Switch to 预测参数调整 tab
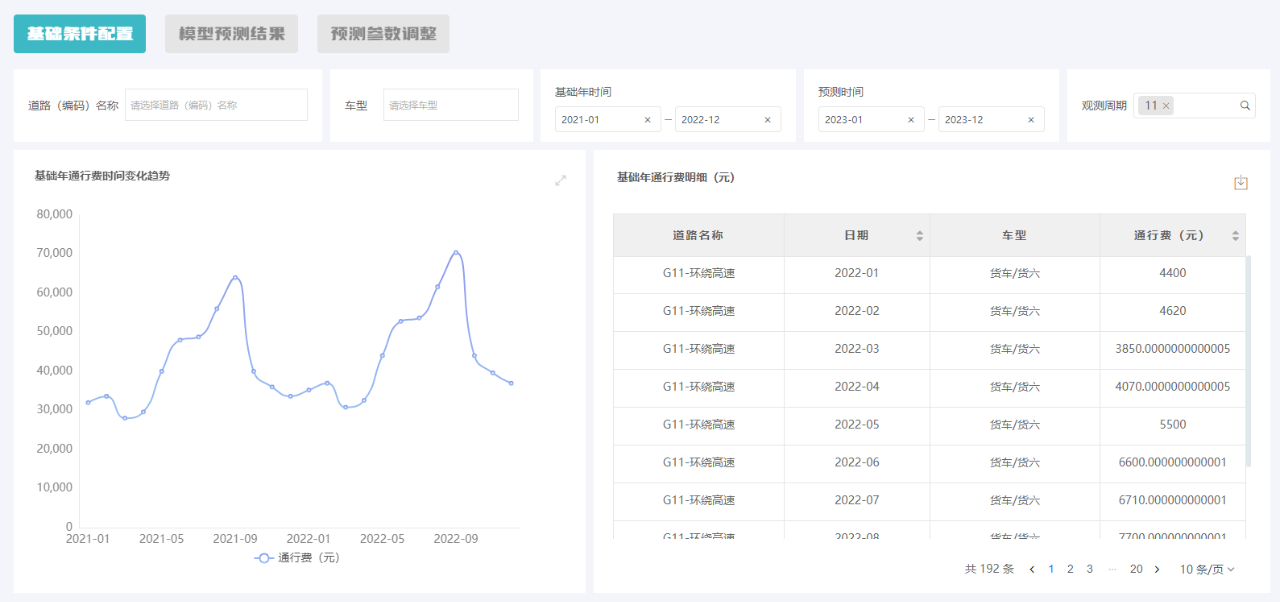This screenshot has width=1280, height=602. coord(383,34)
